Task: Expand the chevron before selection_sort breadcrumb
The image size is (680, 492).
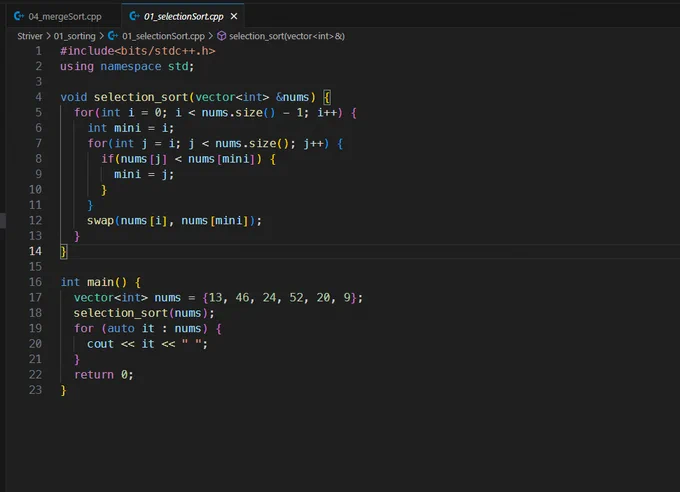Action: [211, 36]
